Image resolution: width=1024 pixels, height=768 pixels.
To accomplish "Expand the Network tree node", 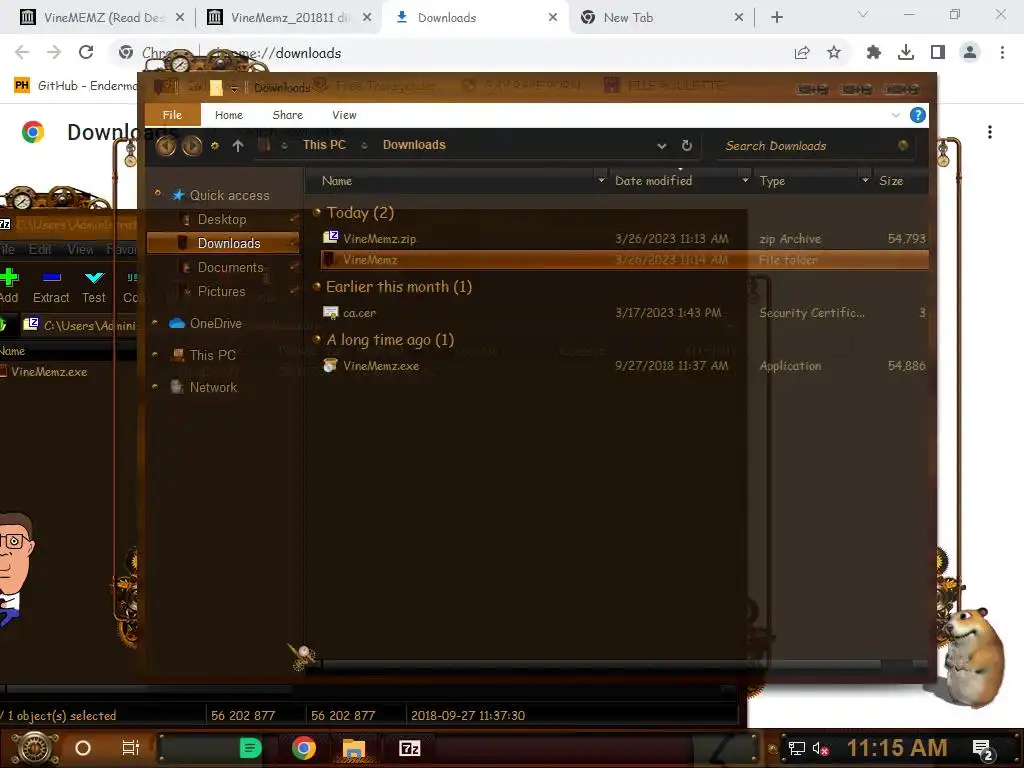I will pyautogui.click(x=155, y=386).
